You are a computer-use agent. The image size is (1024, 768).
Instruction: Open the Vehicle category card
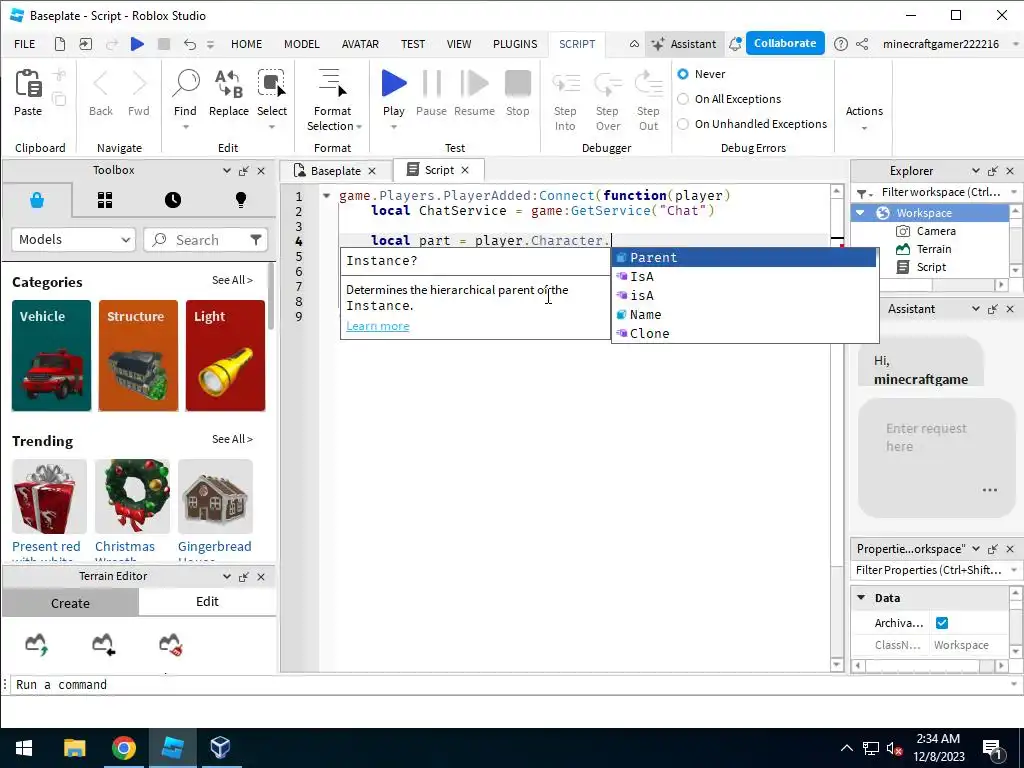(x=52, y=356)
